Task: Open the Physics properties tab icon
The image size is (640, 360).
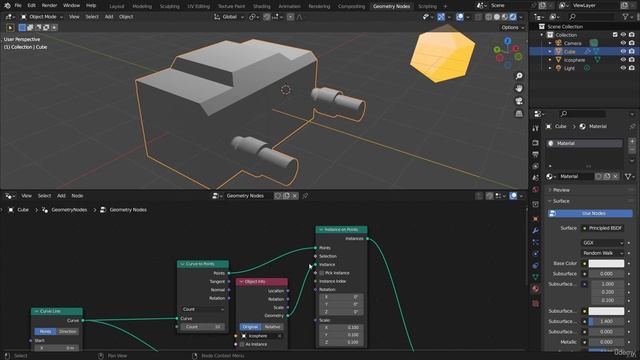Action: [x=536, y=253]
